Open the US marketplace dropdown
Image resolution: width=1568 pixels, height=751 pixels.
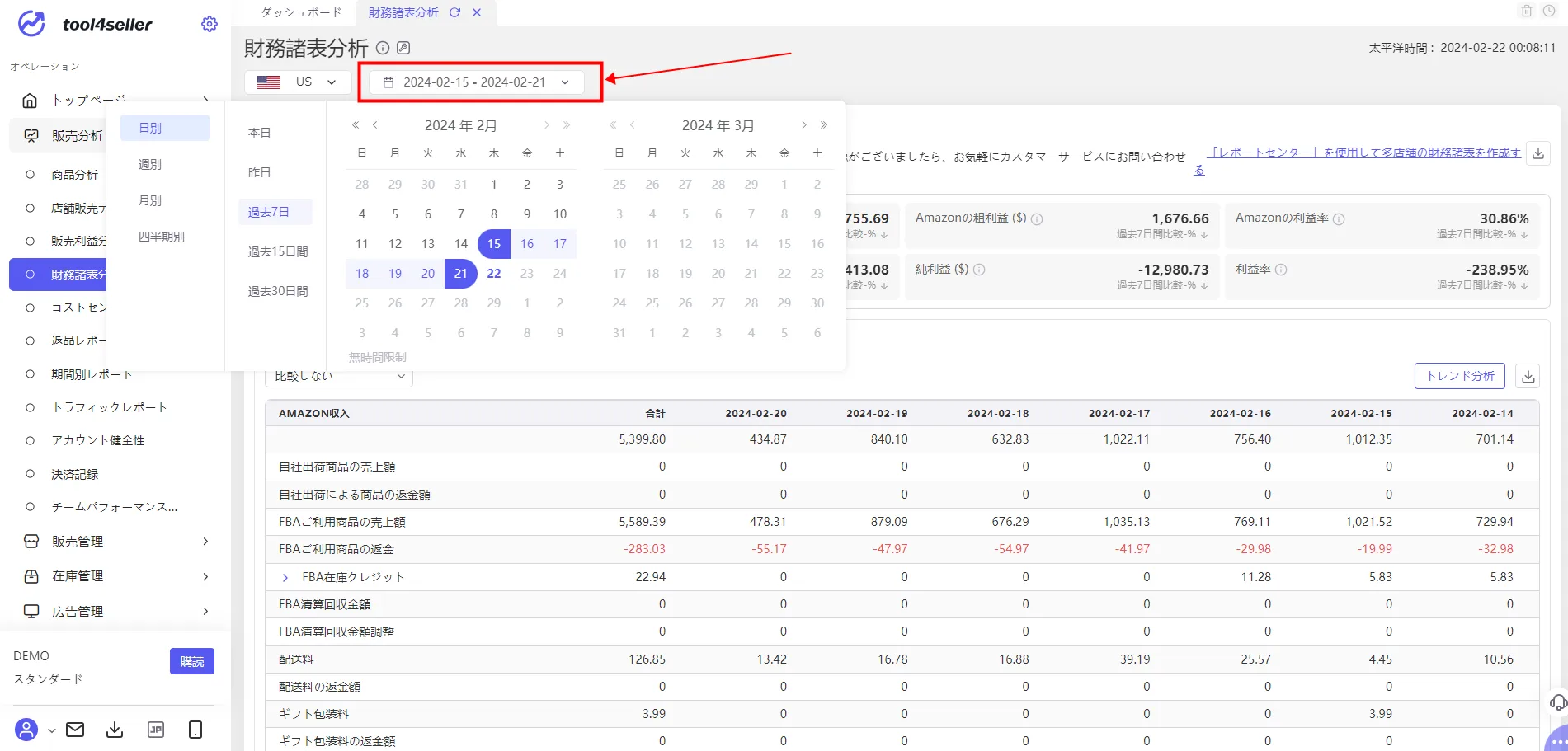click(298, 82)
